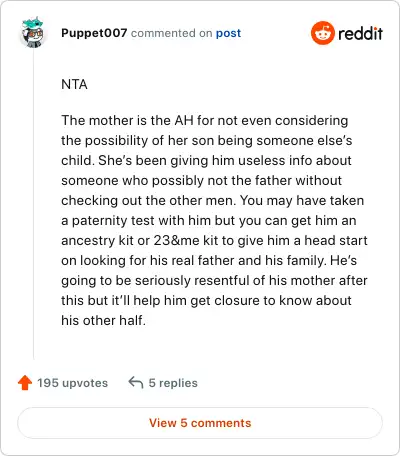Click the 195 upvotes label
The width and height of the screenshot is (400, 456).
[x=72, y=383]
